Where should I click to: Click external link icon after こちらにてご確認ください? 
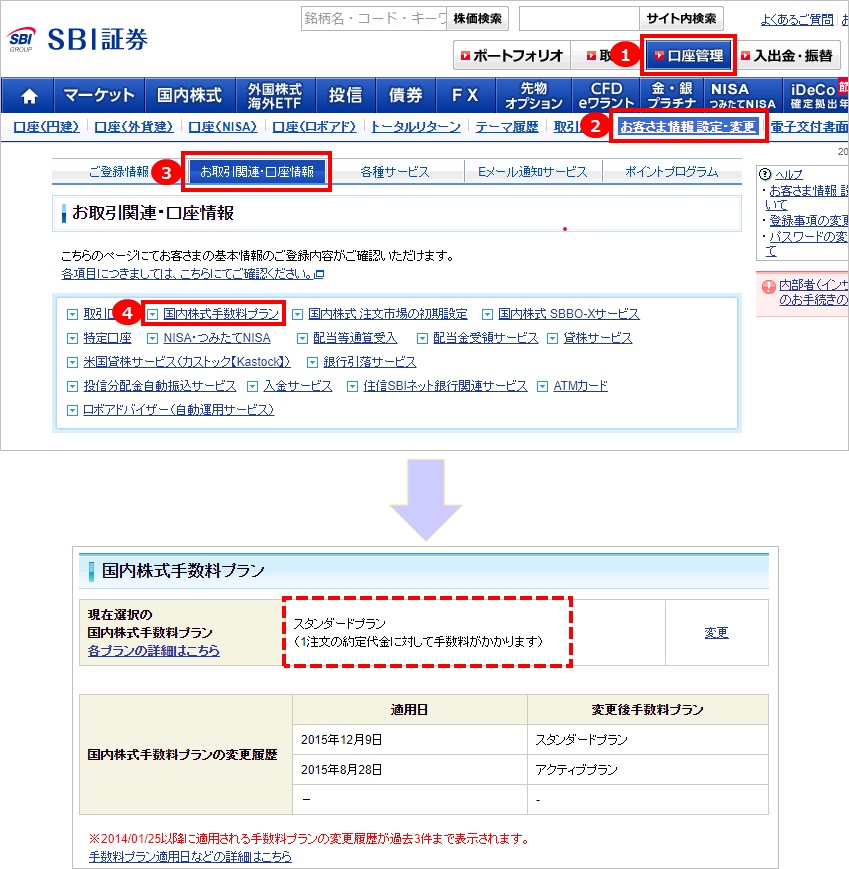pyautogui.click(x=320, y=274)
